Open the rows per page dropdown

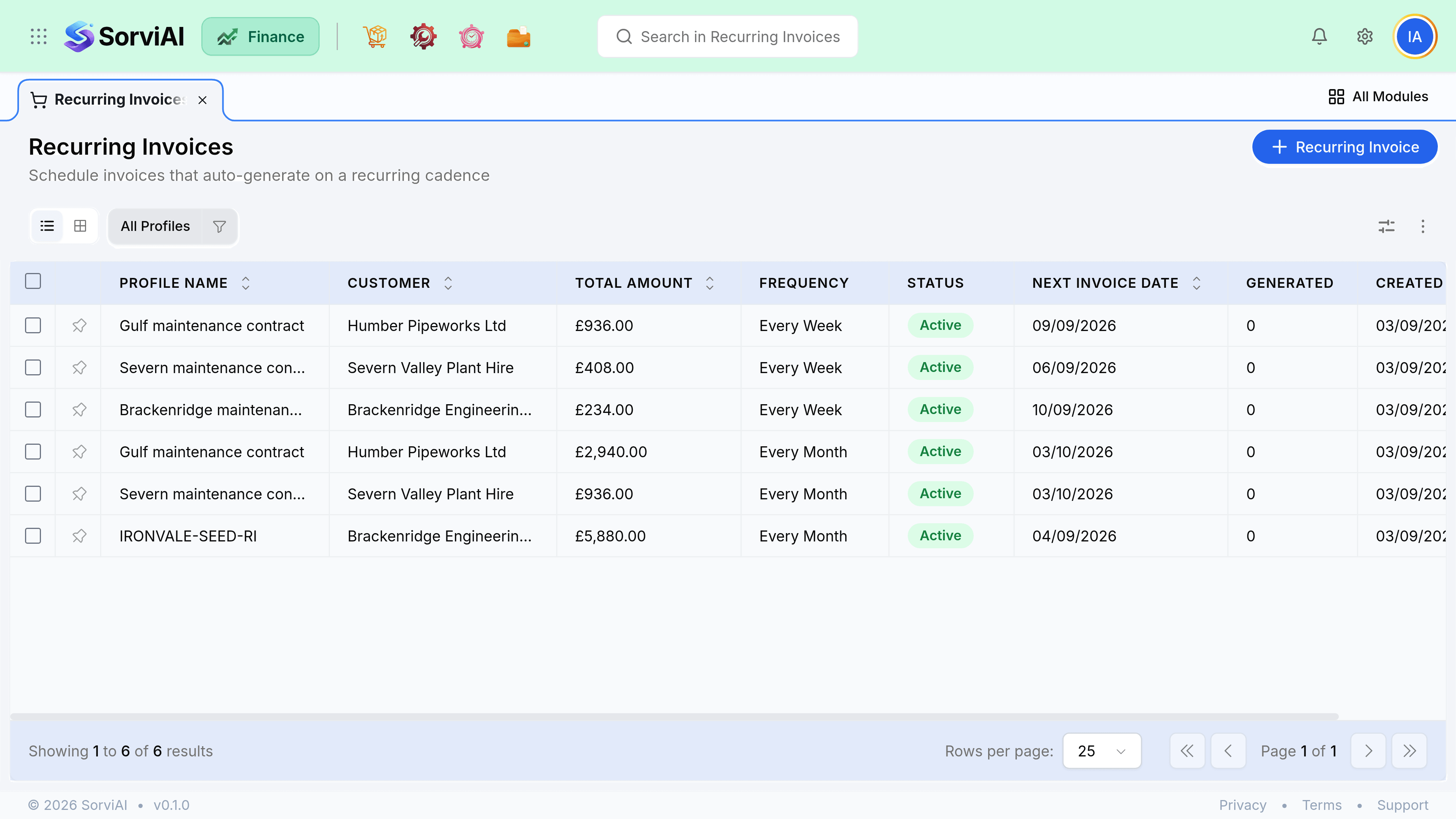[1101, 751]
